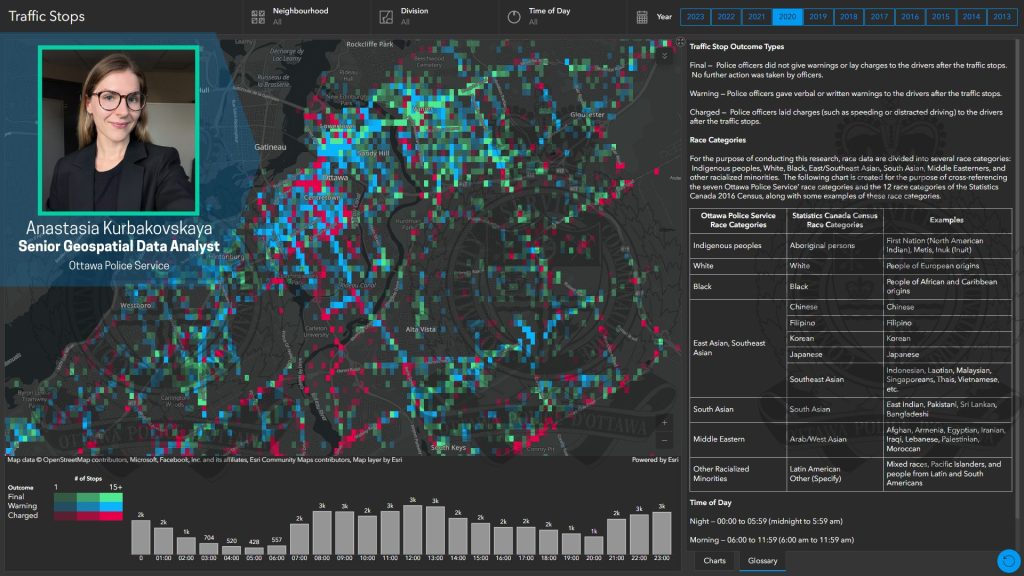Click the Division filter icon
Image resolution: width=1024 pixels, height=576 pixels.
386,17
